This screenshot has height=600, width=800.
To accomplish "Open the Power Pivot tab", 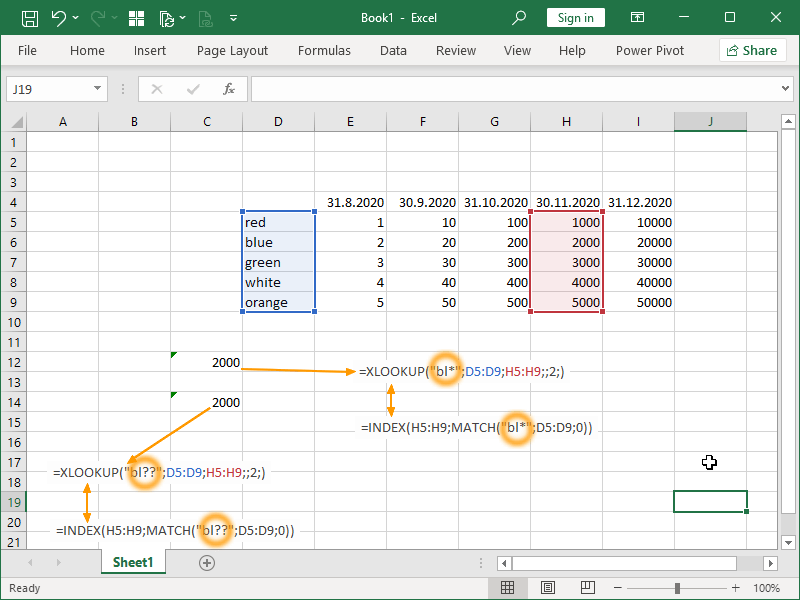I will coord(650,50).
